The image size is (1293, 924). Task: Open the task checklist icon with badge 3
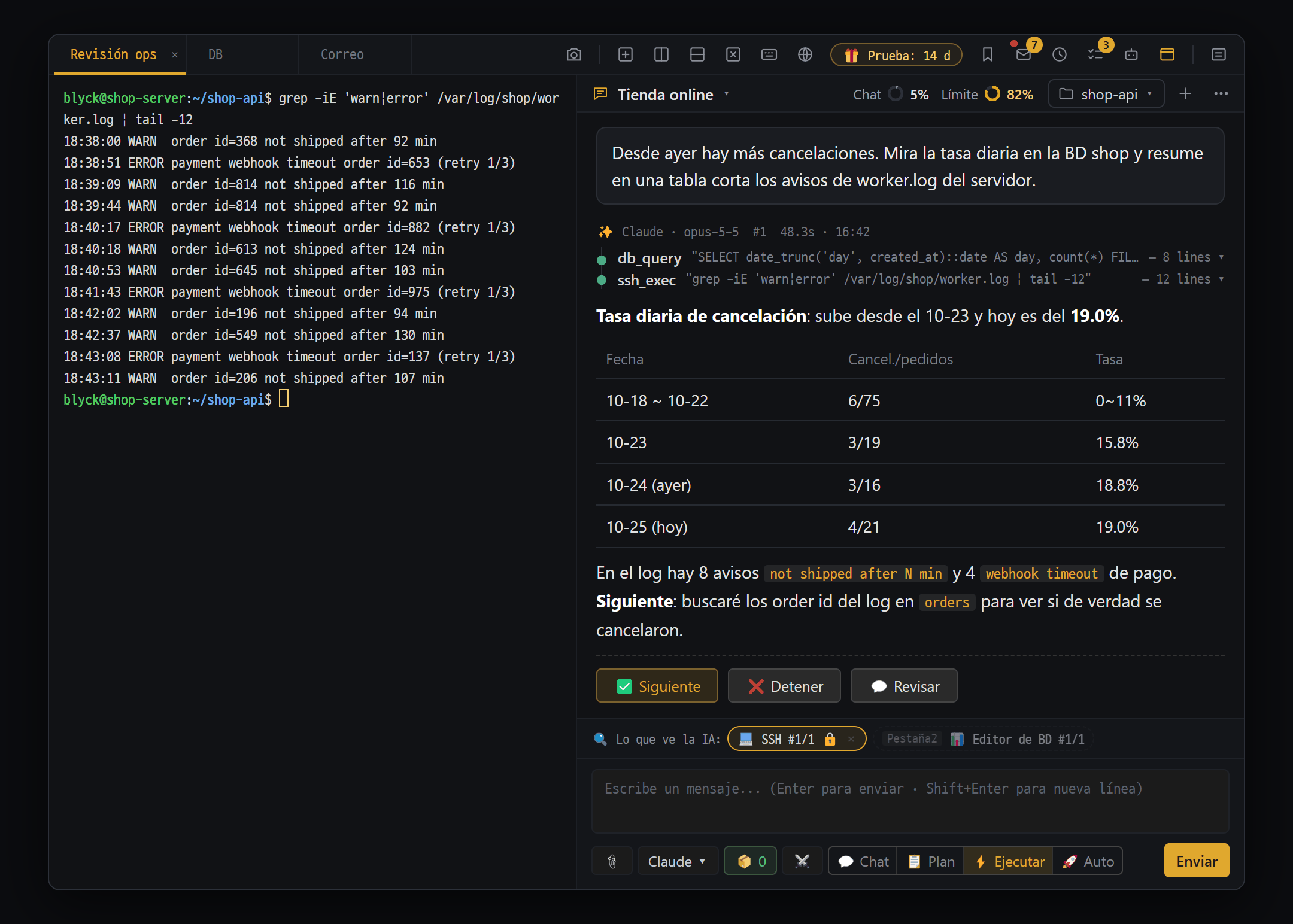pos(1095,55)
